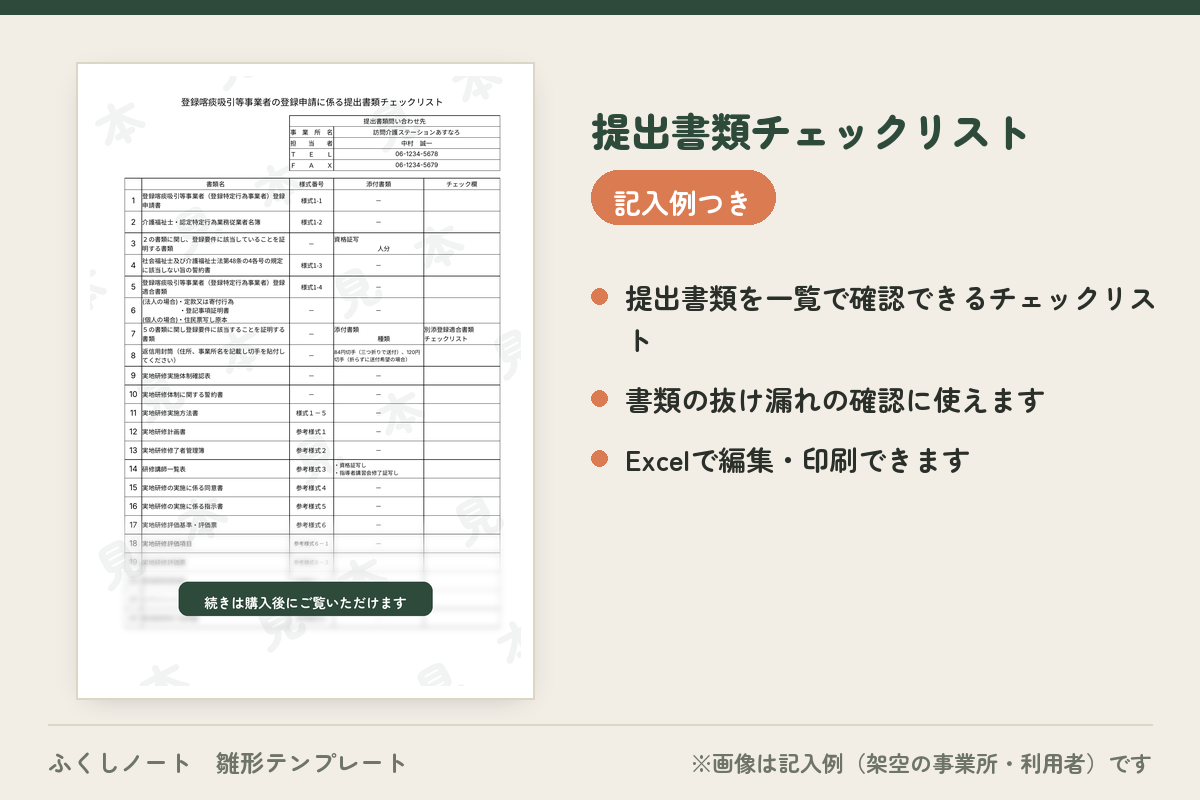Image resolution: width=1200 pixels, height=800 pixels.
Task: Click the 担当者 label cell
Action: pyautogui.click(x=312, y=143)
